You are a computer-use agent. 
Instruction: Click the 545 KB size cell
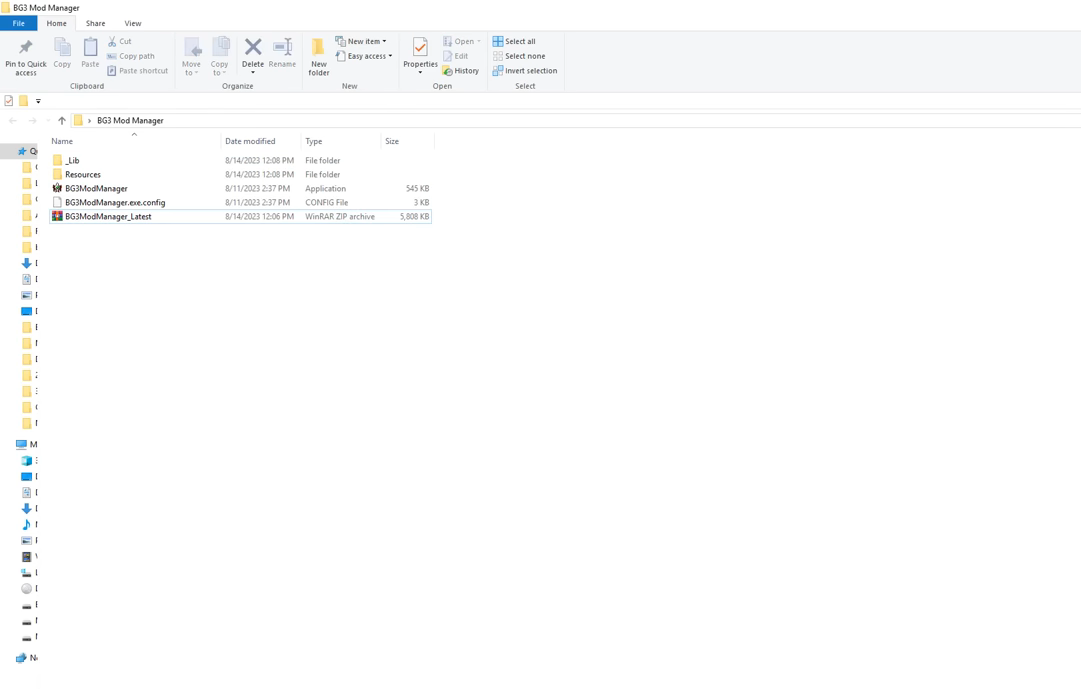pos(418,188)
